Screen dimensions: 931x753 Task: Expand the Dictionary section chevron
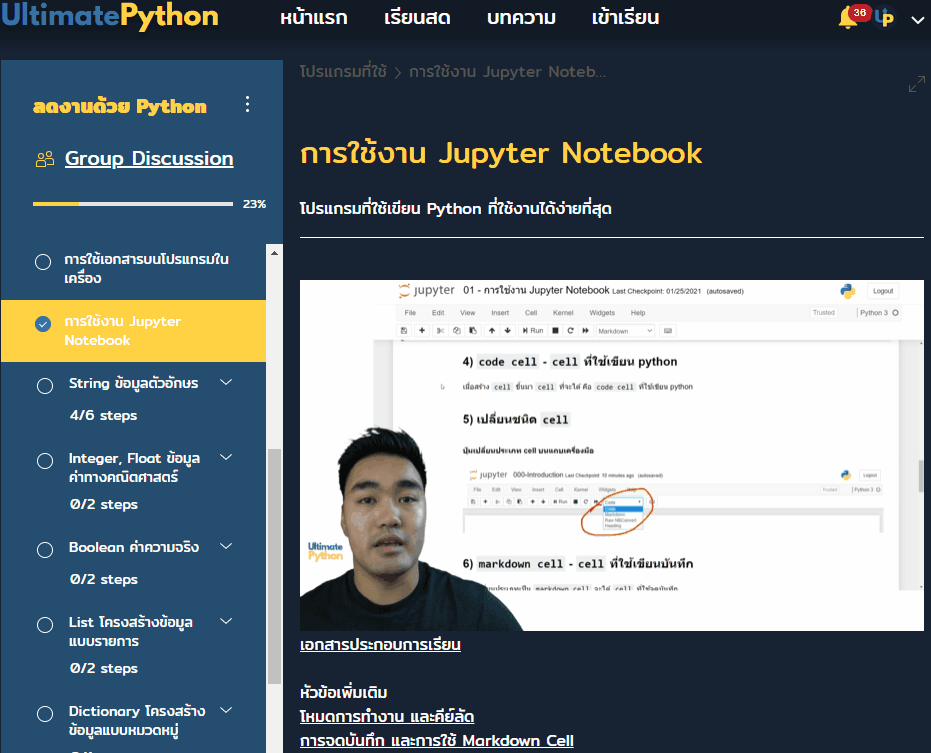click(x=226, y=710)
